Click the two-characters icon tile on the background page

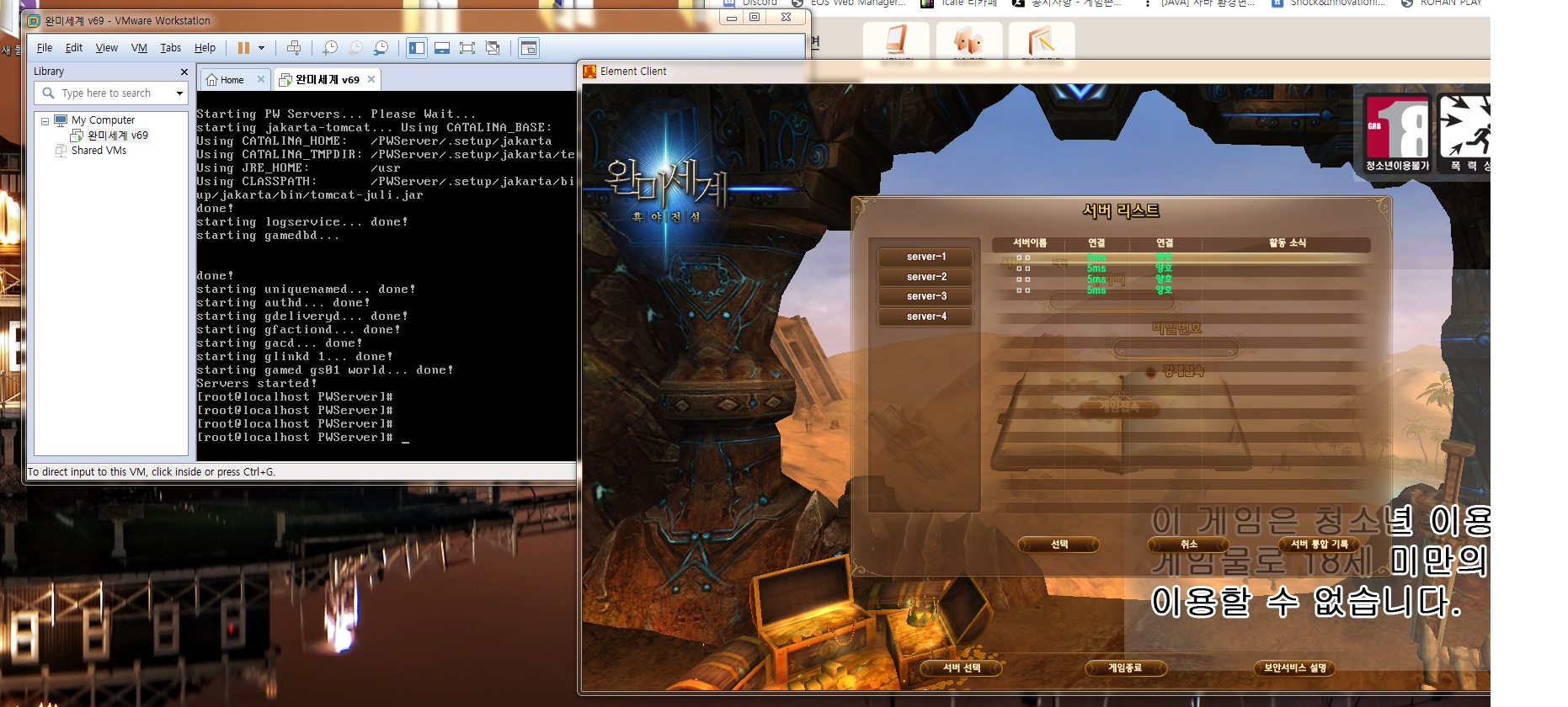point(969,42)
